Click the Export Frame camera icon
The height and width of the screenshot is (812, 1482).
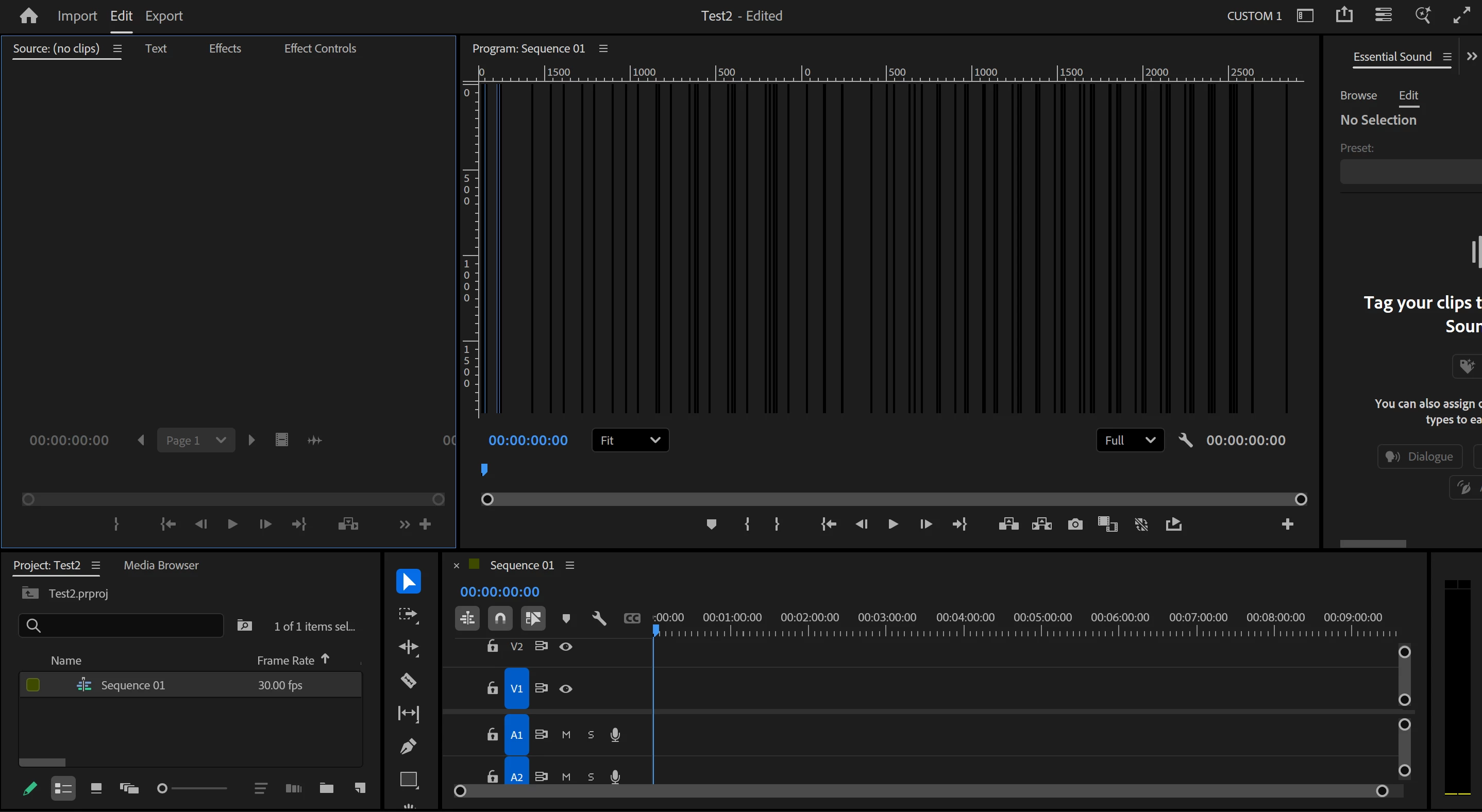click(1075, 524)
